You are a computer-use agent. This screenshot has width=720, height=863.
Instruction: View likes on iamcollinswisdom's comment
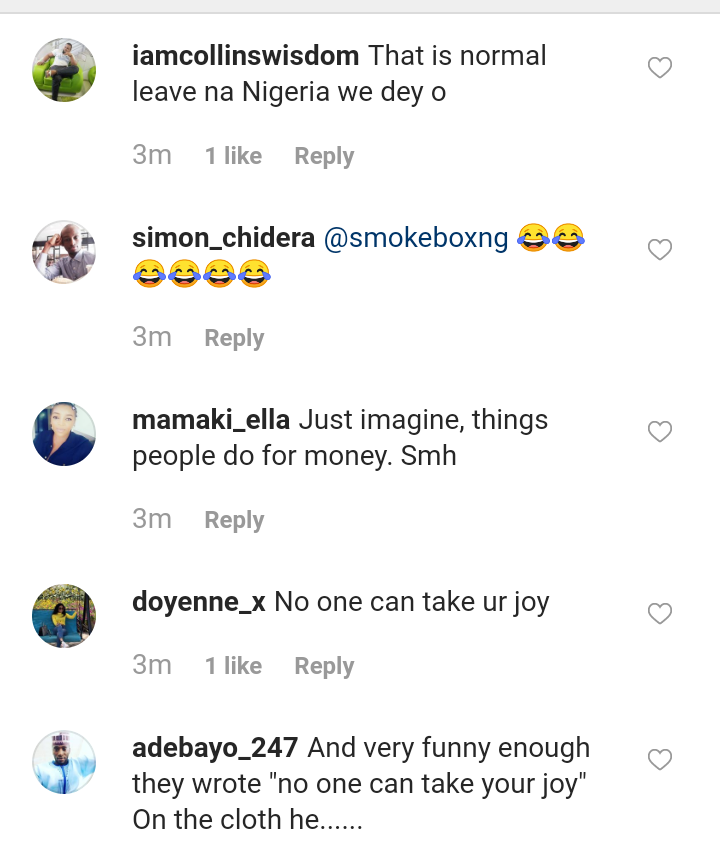click(x=233, y=156)
